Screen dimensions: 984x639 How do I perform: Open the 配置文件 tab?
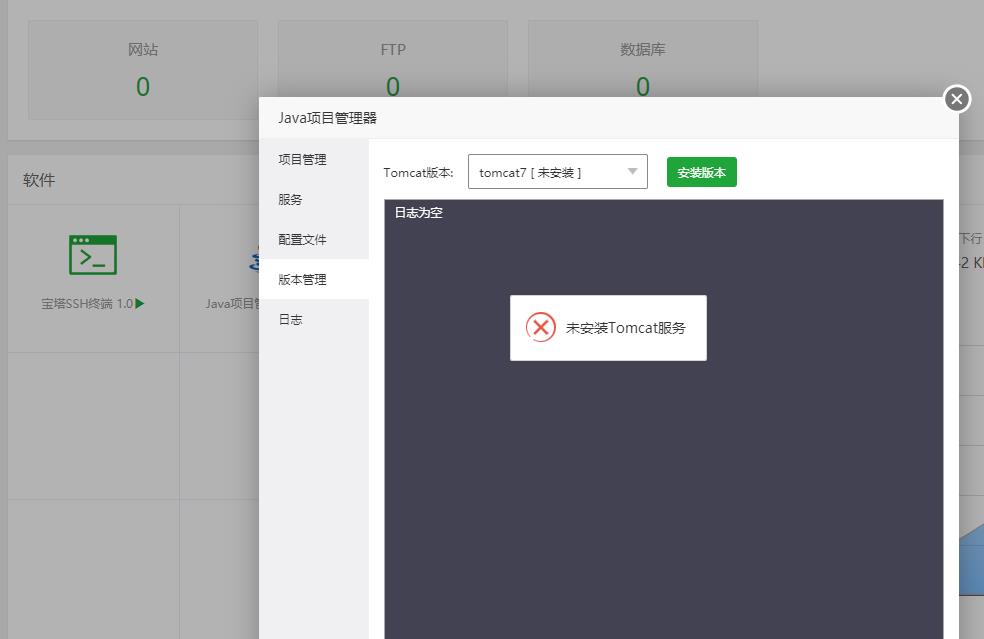point(314,239)
